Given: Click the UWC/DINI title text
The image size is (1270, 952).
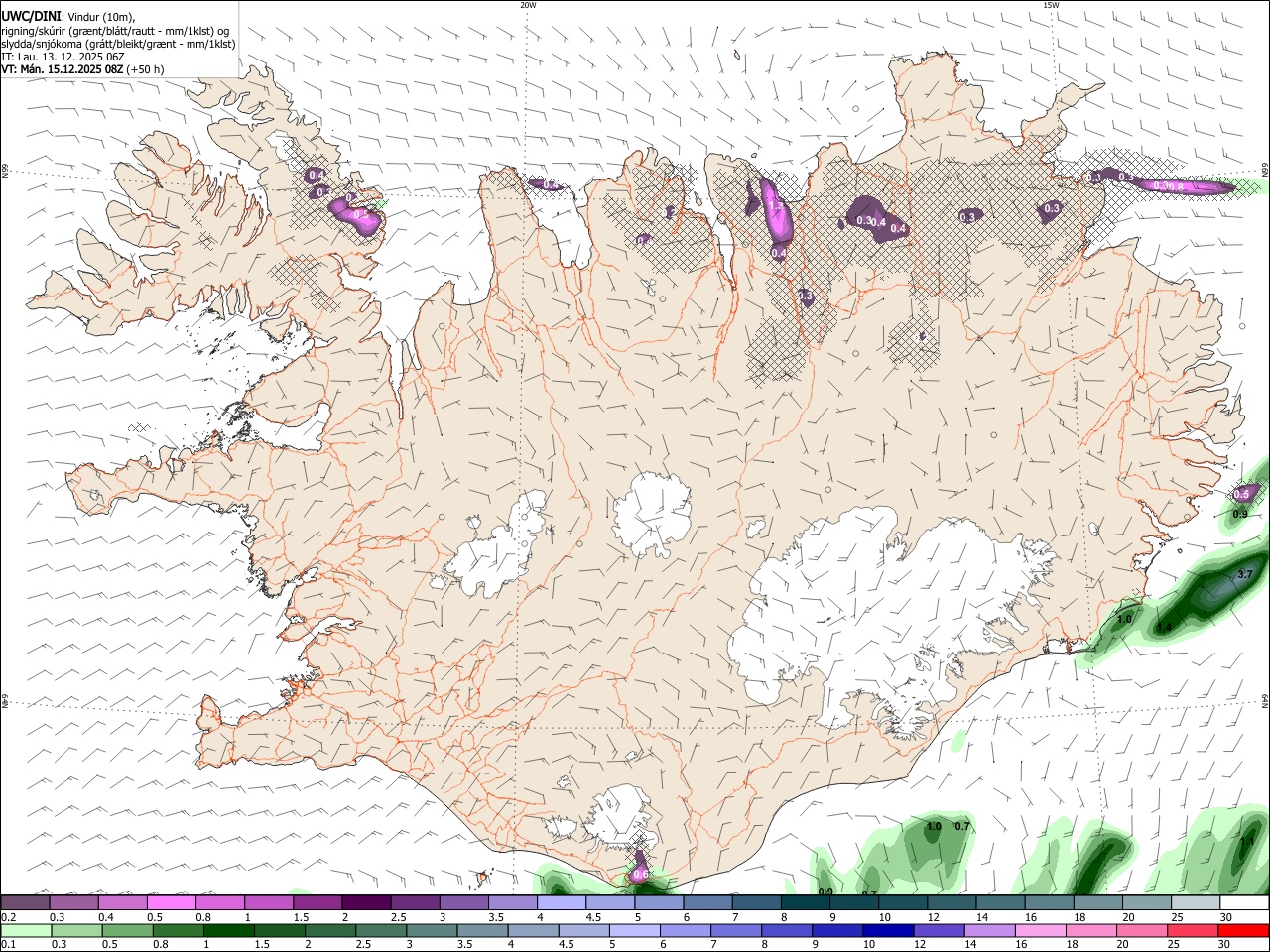Looking at the screenshot, I should click(32, 17).
